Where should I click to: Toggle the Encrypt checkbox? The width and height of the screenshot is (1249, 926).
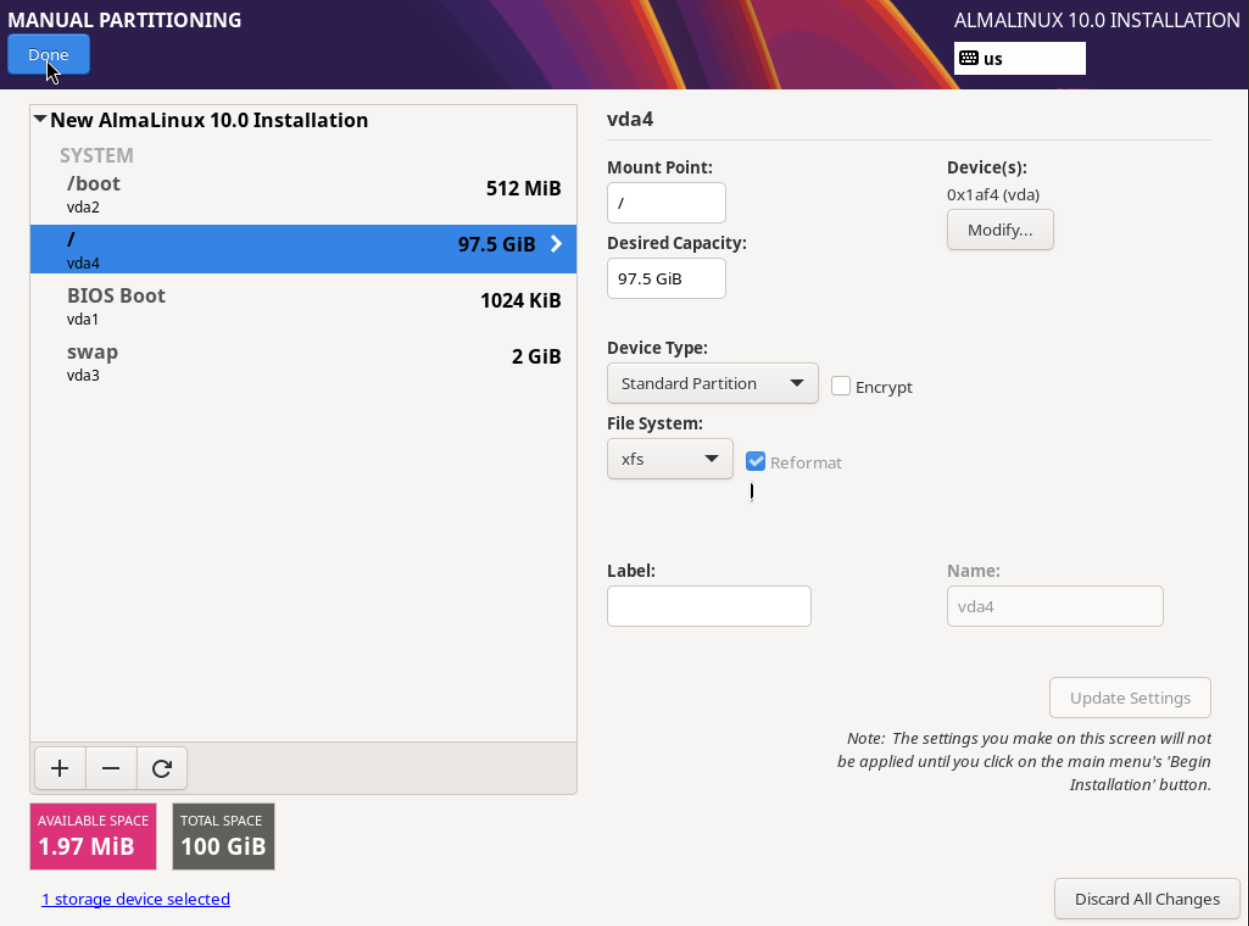pos(841,386)
